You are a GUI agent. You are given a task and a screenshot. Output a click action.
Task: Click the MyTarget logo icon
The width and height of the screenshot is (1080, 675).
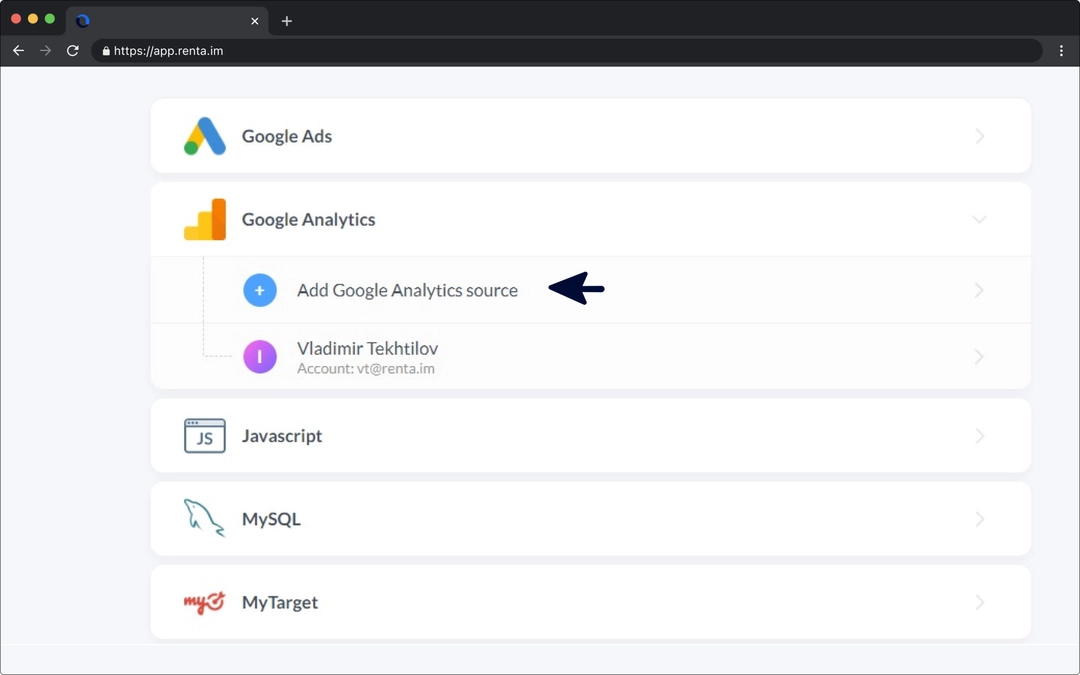pos(204,602)
